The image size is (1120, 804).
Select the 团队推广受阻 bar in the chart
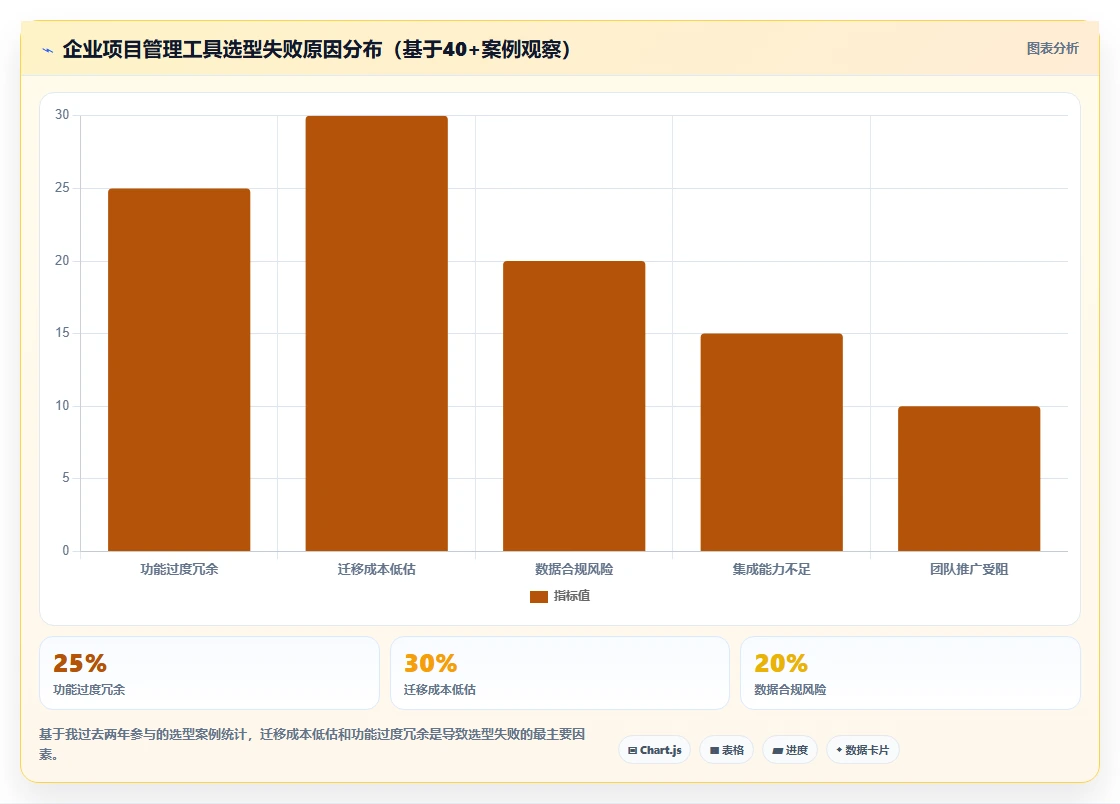tap(969, 478)
